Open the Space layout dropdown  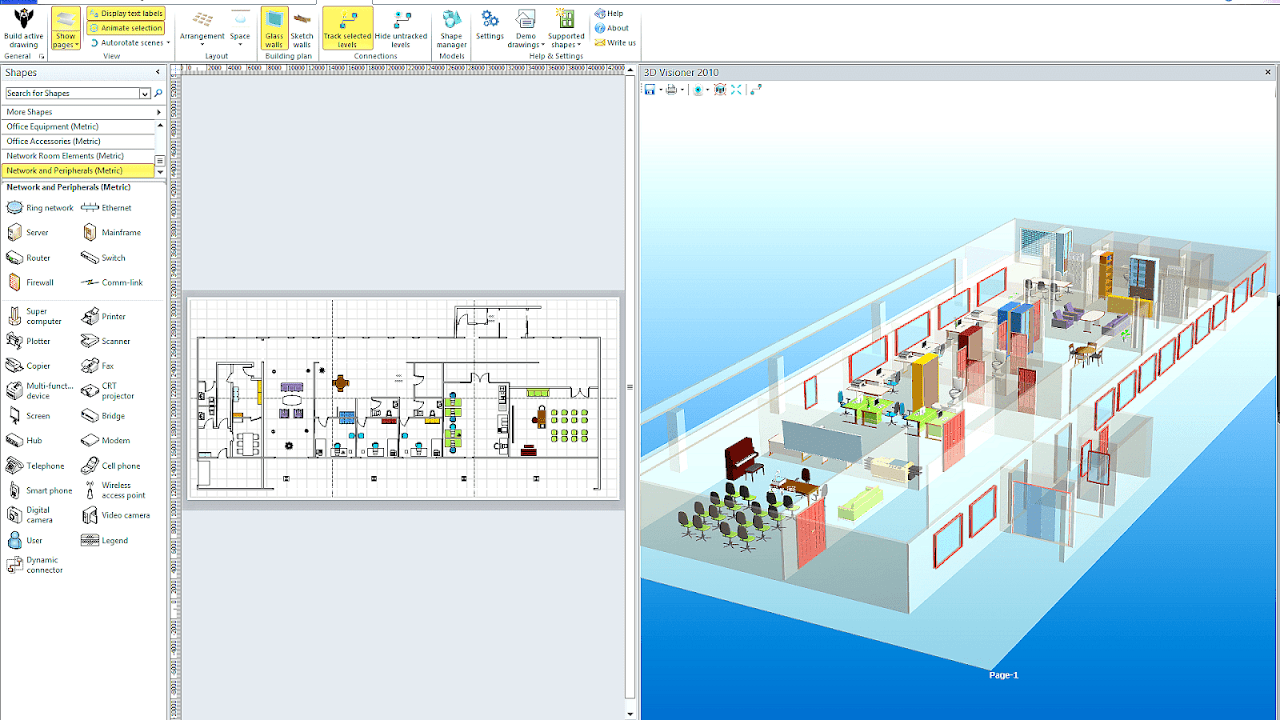pyautogui.click(x=240, y=28)
